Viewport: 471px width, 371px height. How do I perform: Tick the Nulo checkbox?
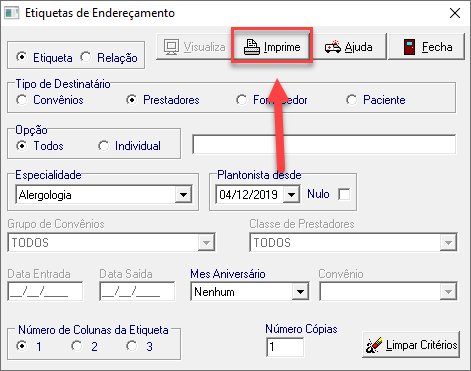pyautogui.click(x=344, y=194)
